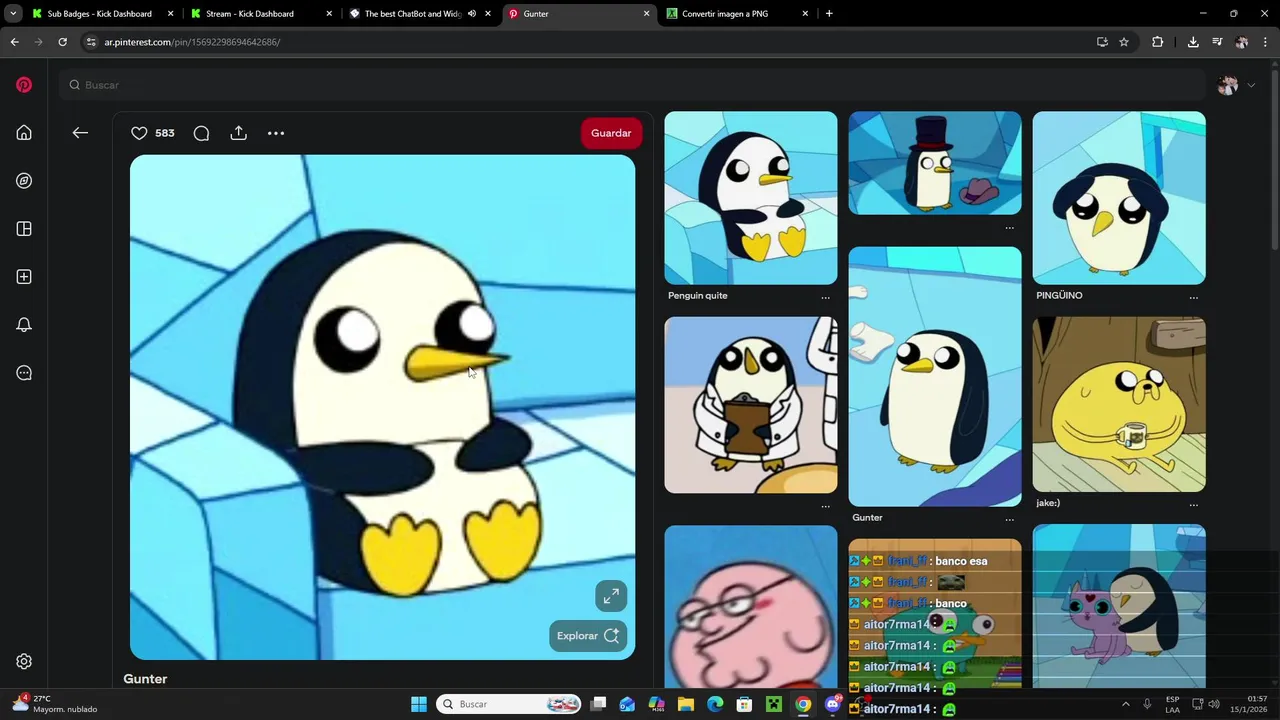Open Discord from taskbar
The width and height of the screenshot is (1280, 720).
tap(832, 704)
